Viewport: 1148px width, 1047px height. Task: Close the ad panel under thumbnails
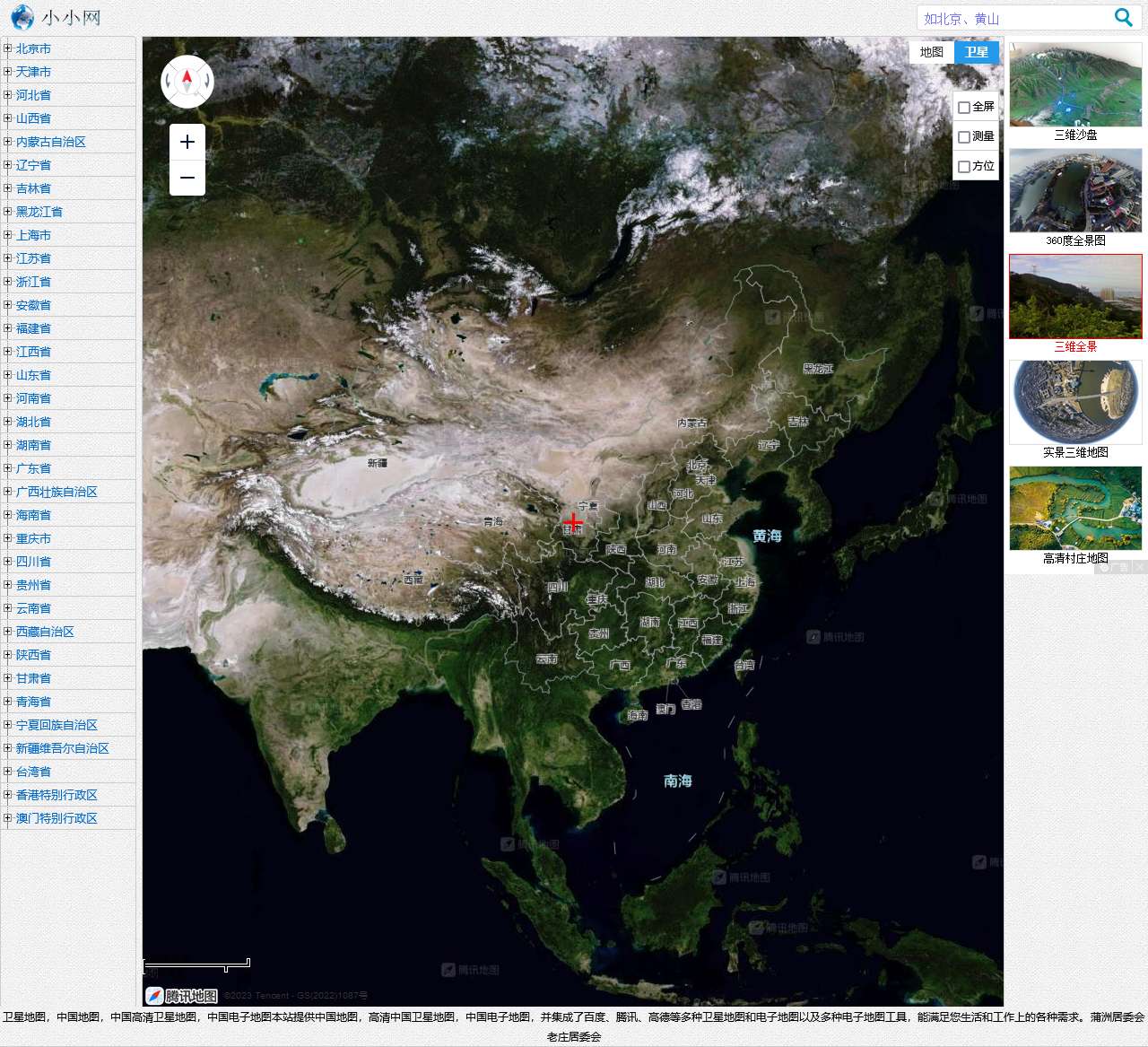pos(1139,567)
